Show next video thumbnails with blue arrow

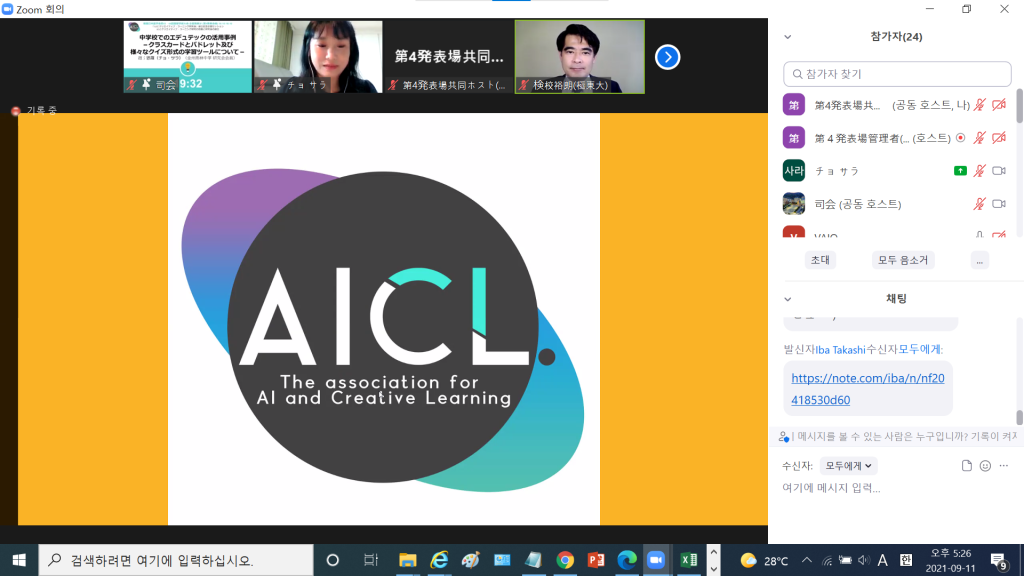click(x=667, y=57)
